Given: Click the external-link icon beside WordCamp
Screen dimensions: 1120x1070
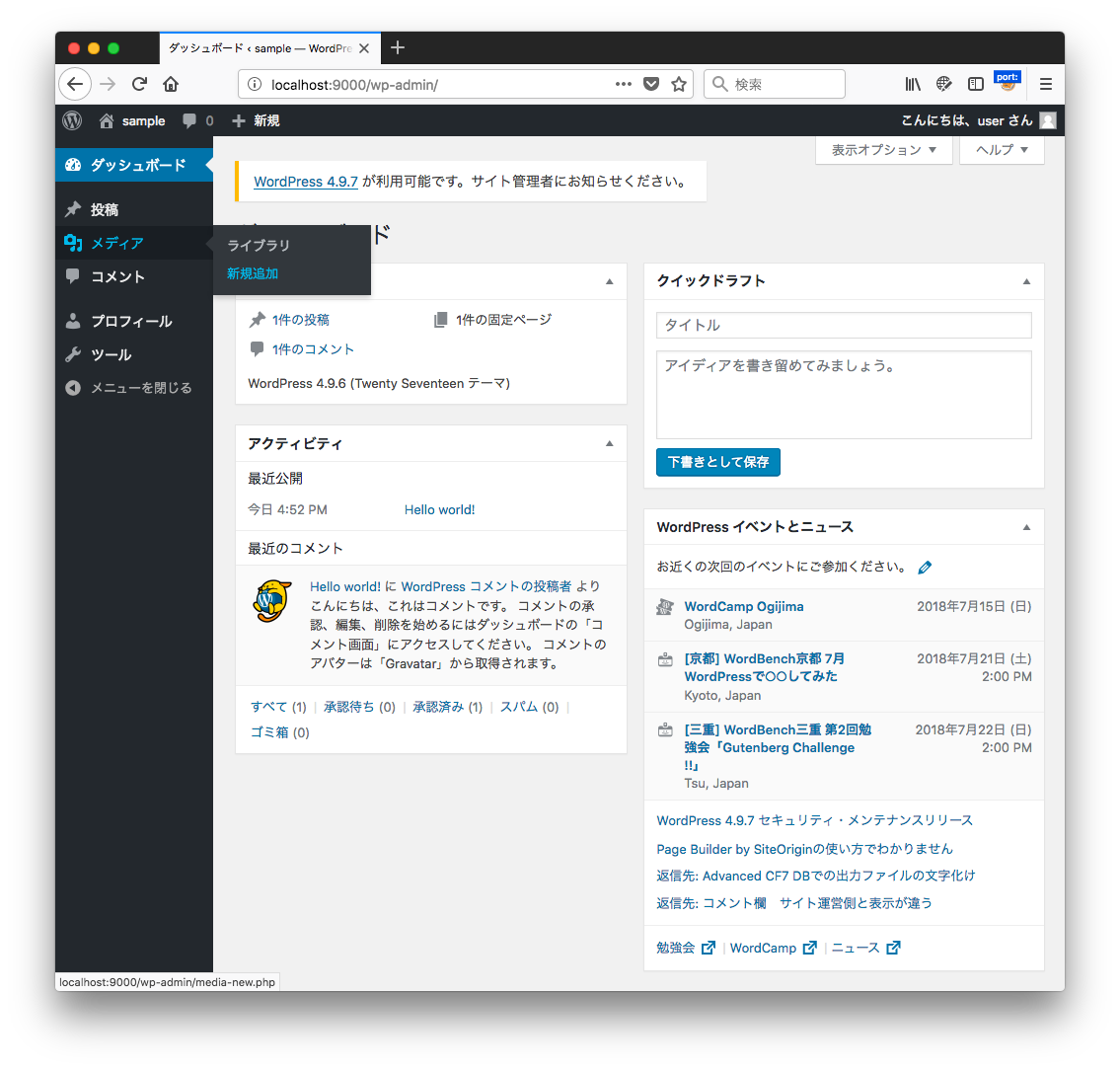Looking at the screenshot, I should [809, 948].
